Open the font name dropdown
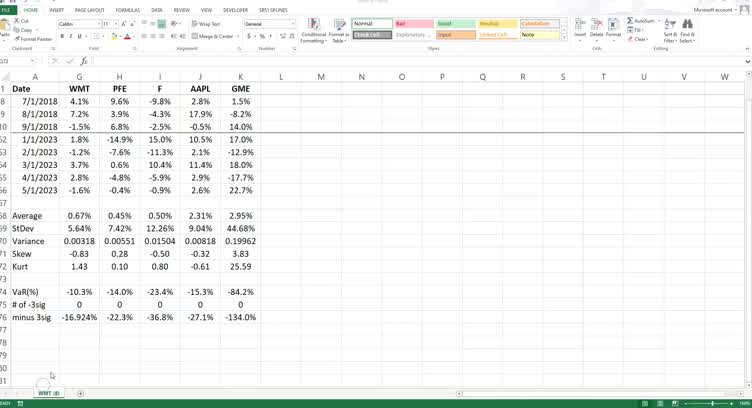This screenshot has height=408, width=752. (98, 24)
